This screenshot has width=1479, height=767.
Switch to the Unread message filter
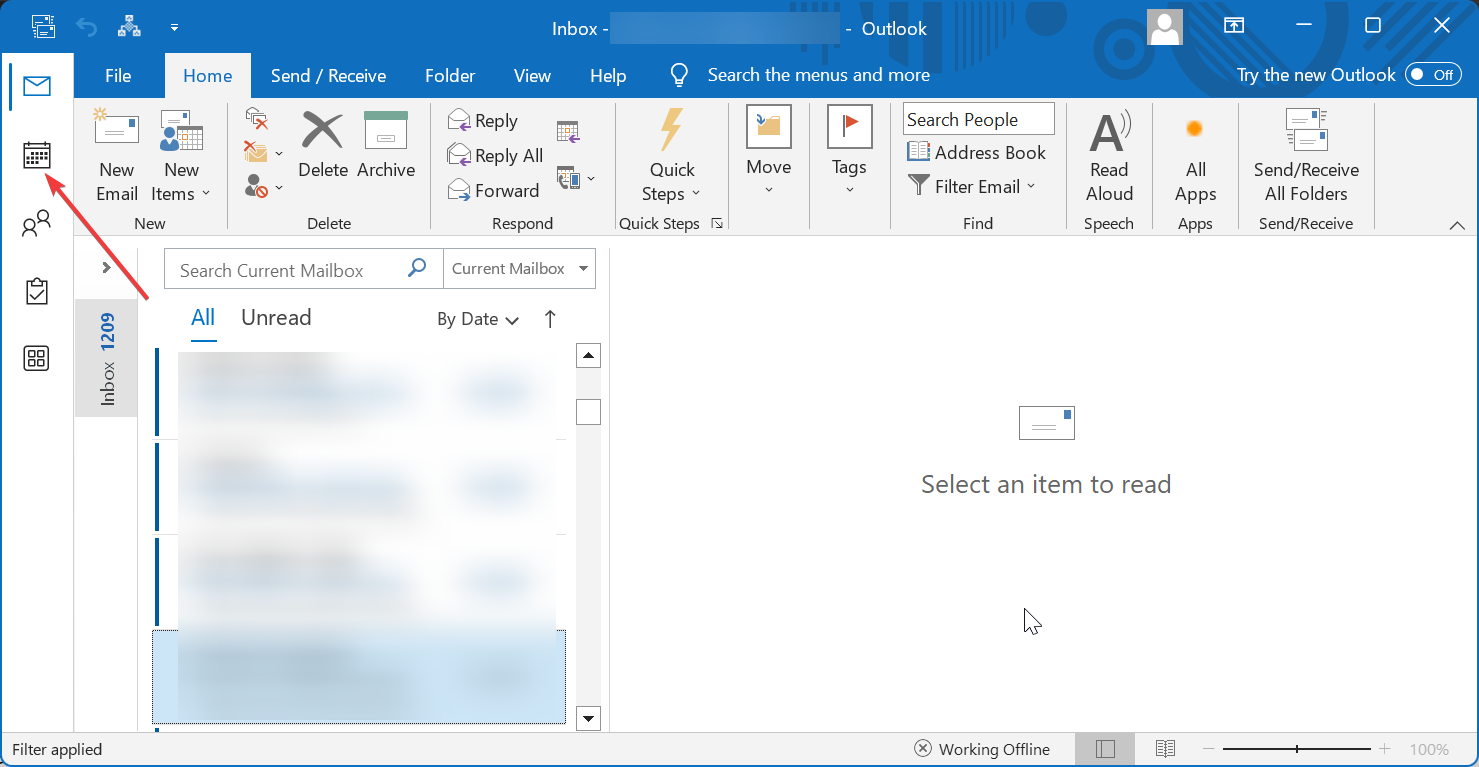[276, 318]
